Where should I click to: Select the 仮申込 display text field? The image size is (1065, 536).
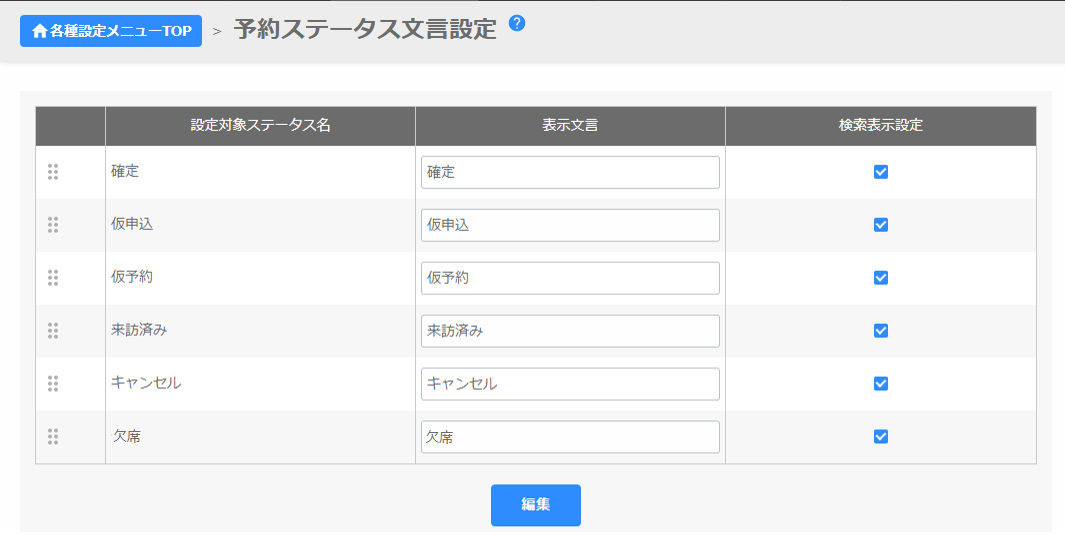click(x=570, y=225)
